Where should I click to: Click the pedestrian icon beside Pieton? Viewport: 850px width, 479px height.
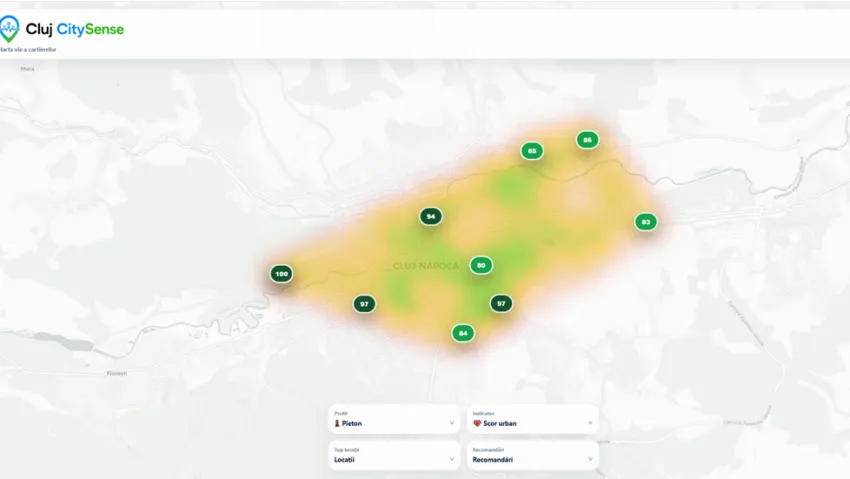coord(337,423)
